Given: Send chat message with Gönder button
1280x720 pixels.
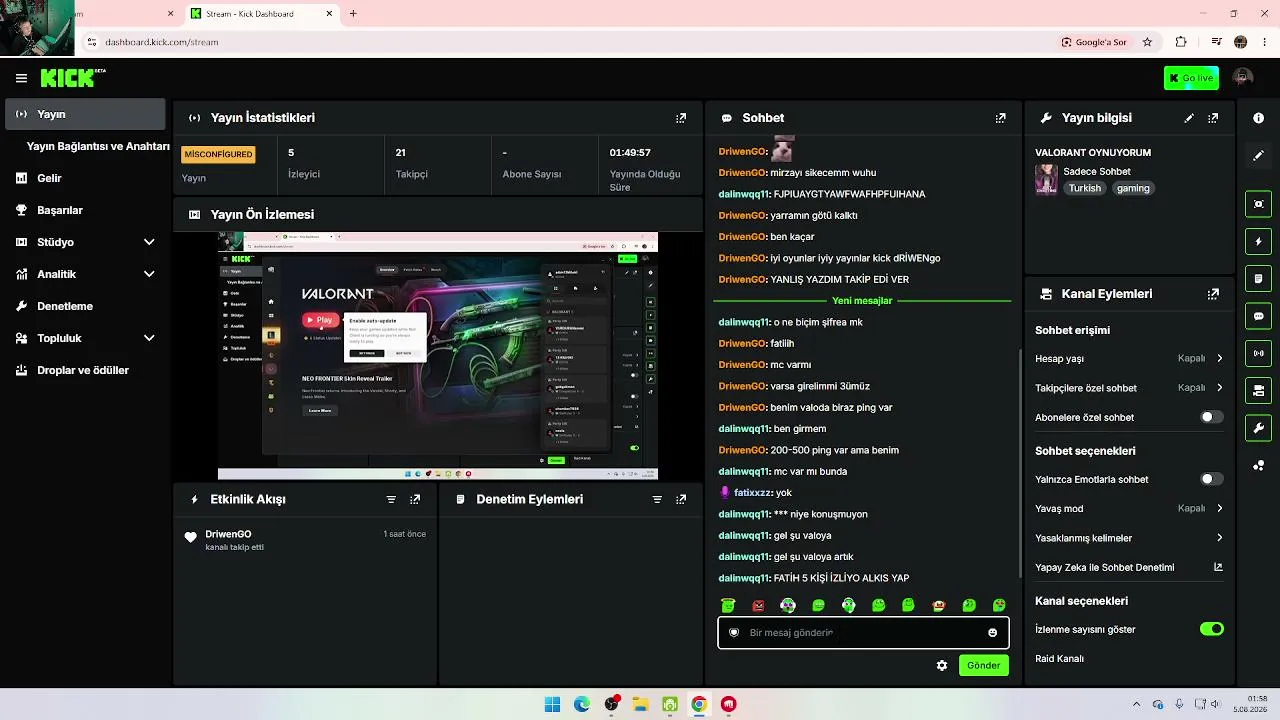Looking at the screenshot, I should click(x=983, y=665).
